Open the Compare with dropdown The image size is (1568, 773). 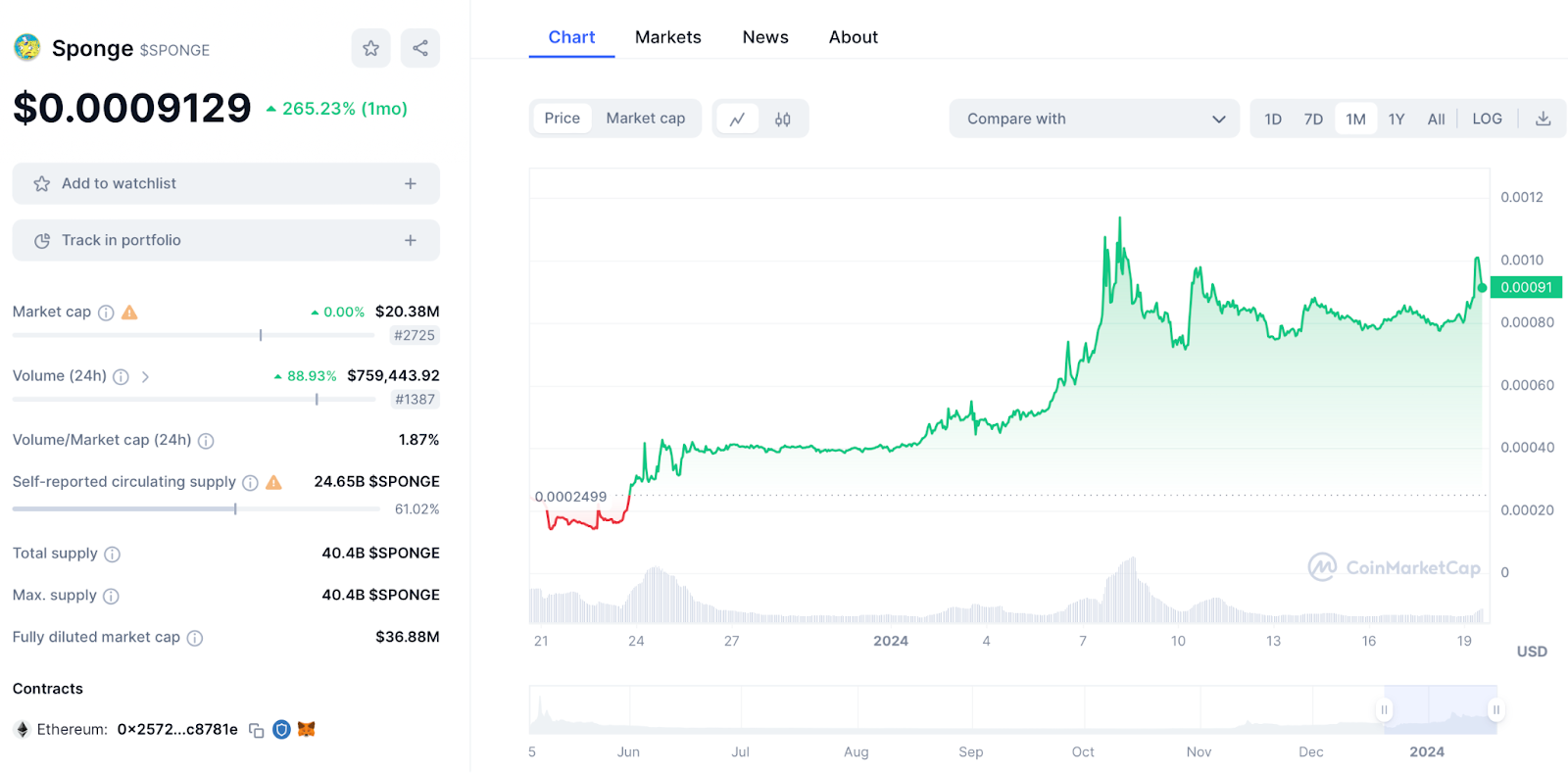(x=1095, y=119)
